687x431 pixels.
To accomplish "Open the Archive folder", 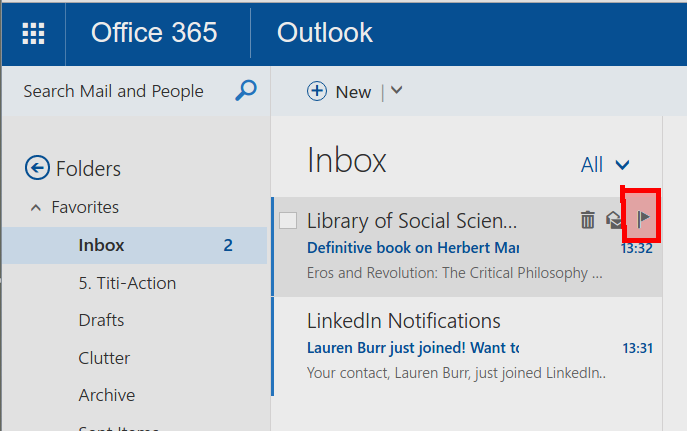I will 106,395.
